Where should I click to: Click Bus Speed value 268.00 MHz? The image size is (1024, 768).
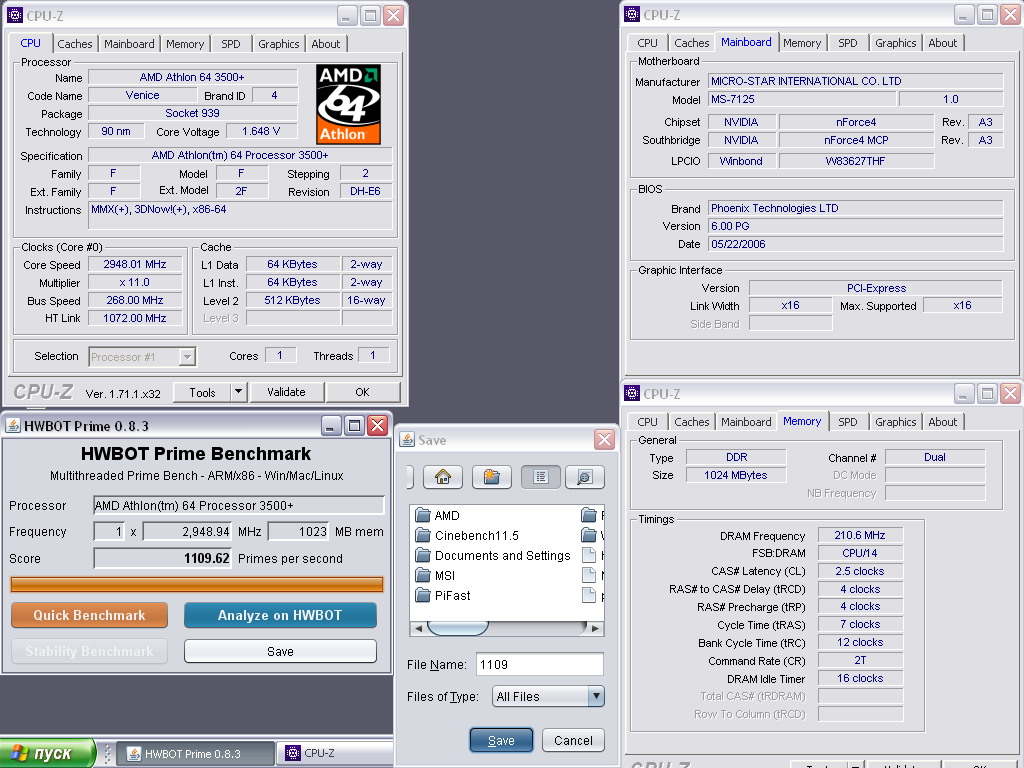click(135, 300)
